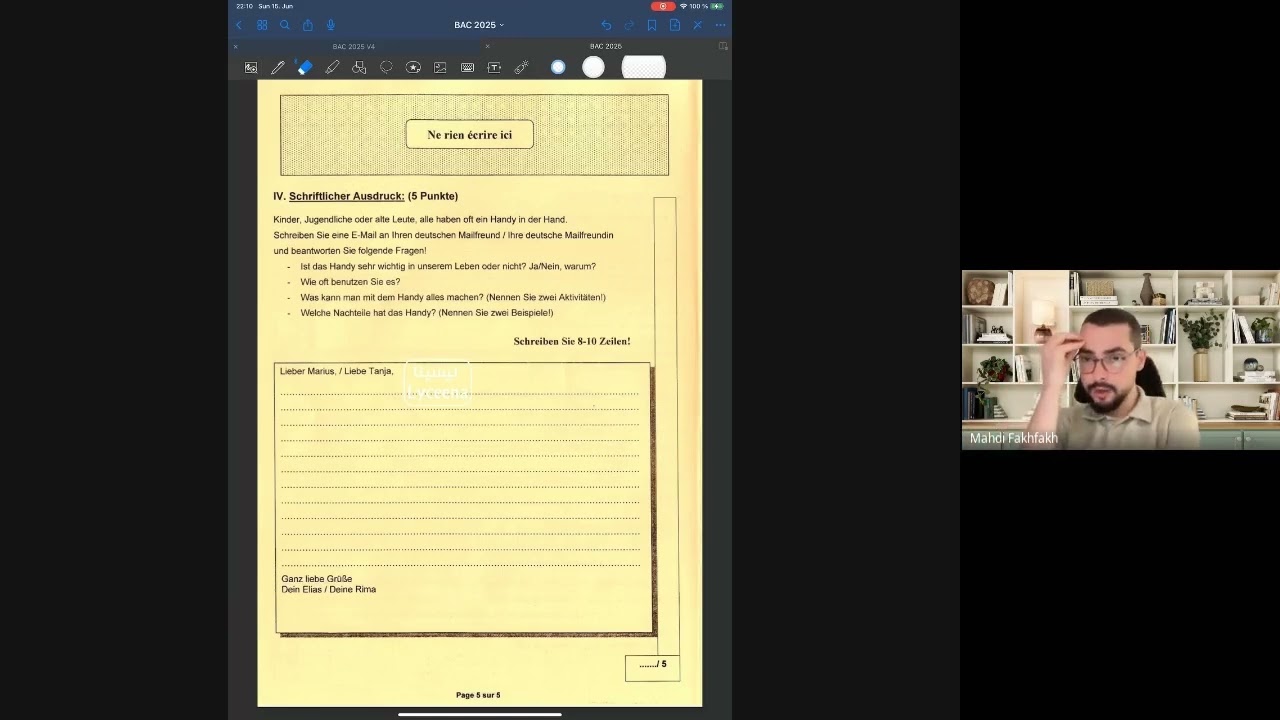Add a new page
This screenshot has height=720, width=1280.
click(x=675, y=25)
